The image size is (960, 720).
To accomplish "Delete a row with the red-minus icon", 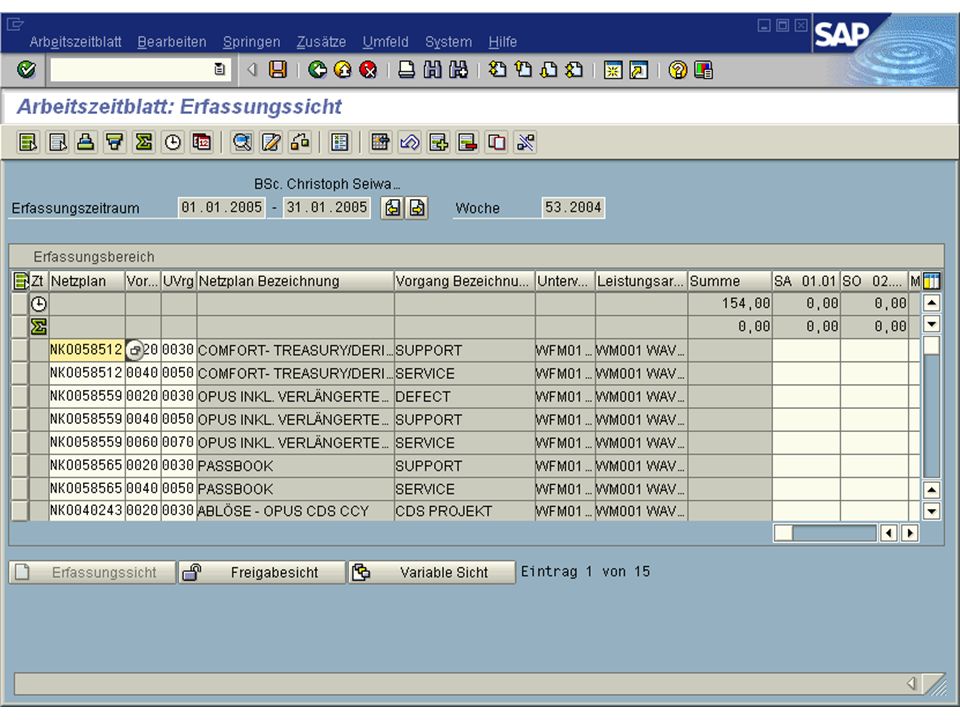I will pos(467,143).
